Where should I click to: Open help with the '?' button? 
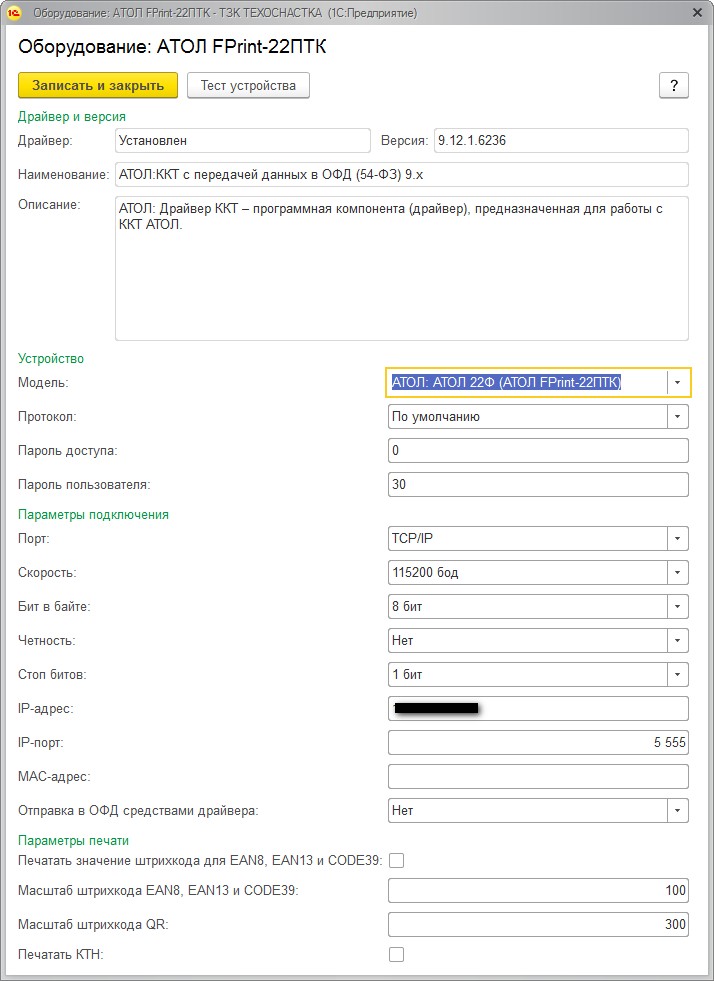point(674,86)
